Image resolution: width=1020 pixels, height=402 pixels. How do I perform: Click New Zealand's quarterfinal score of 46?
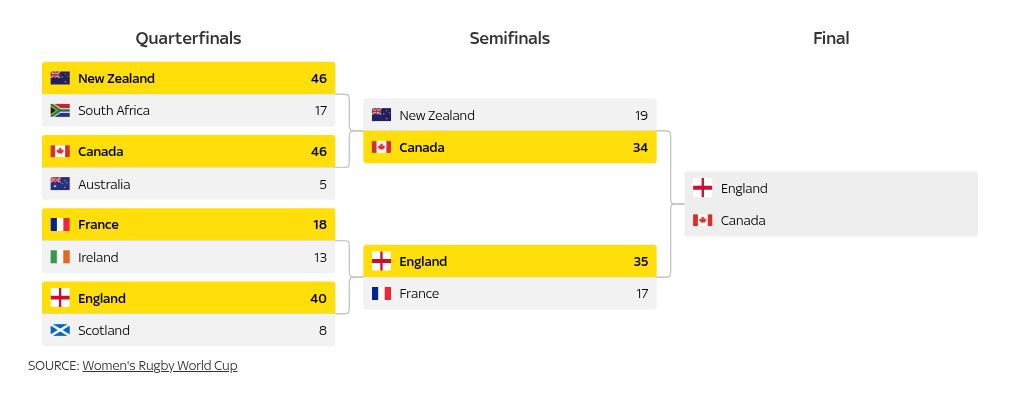(x=319, y=78)
